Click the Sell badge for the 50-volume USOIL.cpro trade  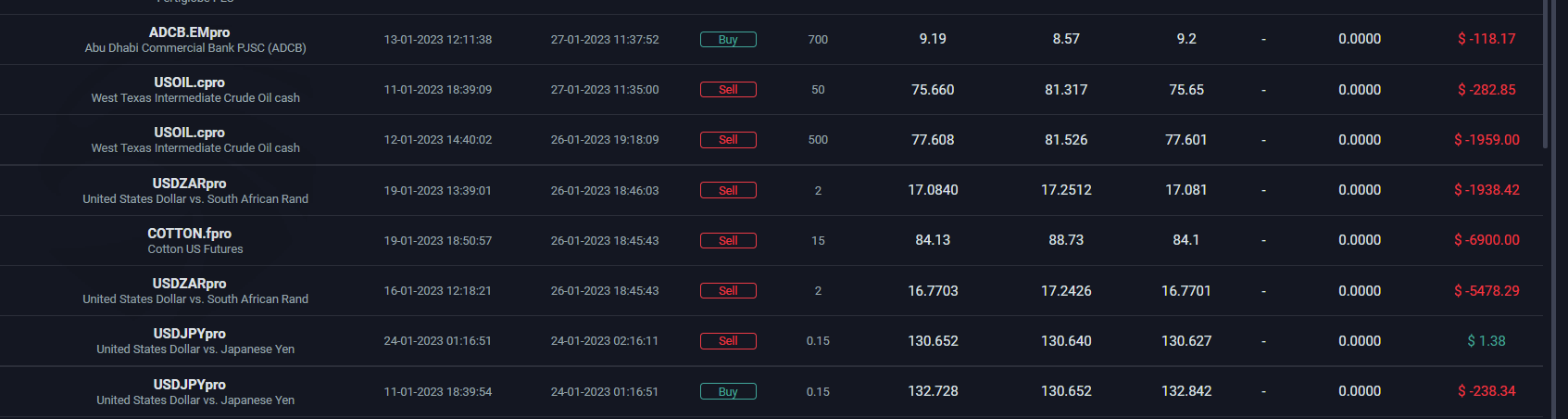tap(728, 90)
